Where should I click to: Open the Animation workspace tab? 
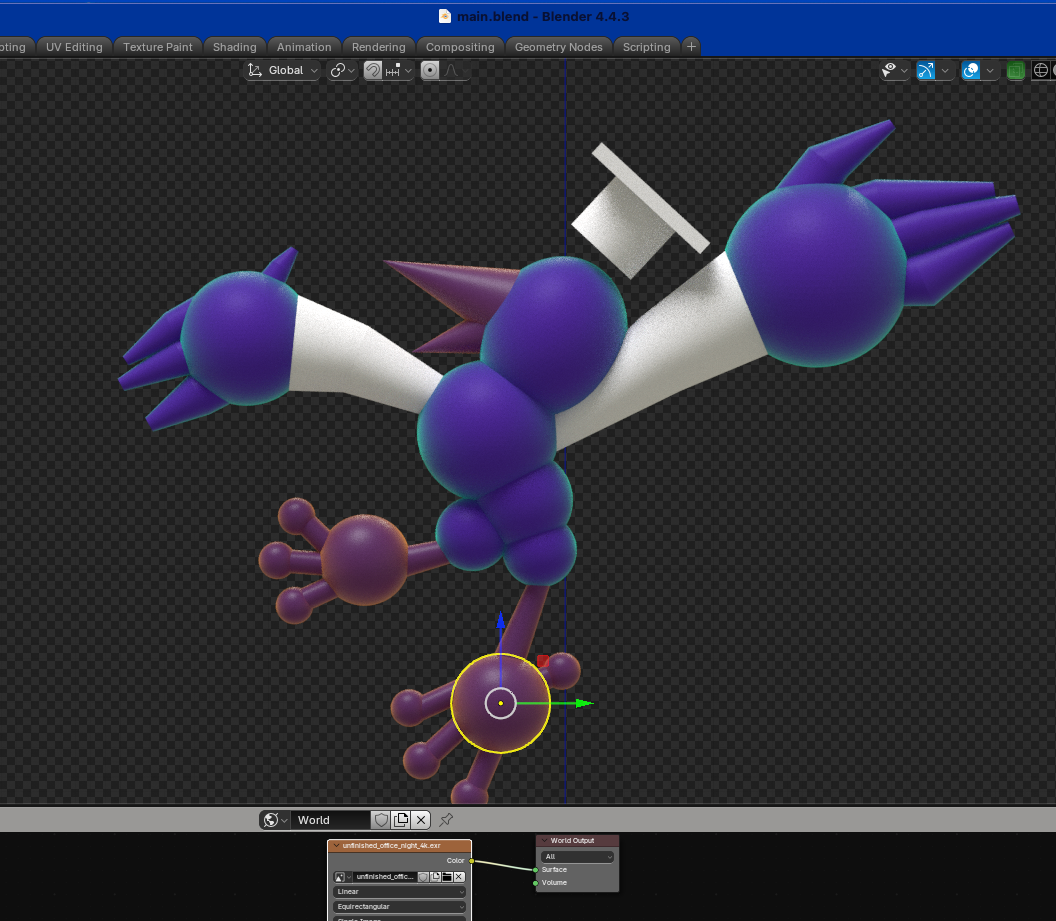point(304,47)
